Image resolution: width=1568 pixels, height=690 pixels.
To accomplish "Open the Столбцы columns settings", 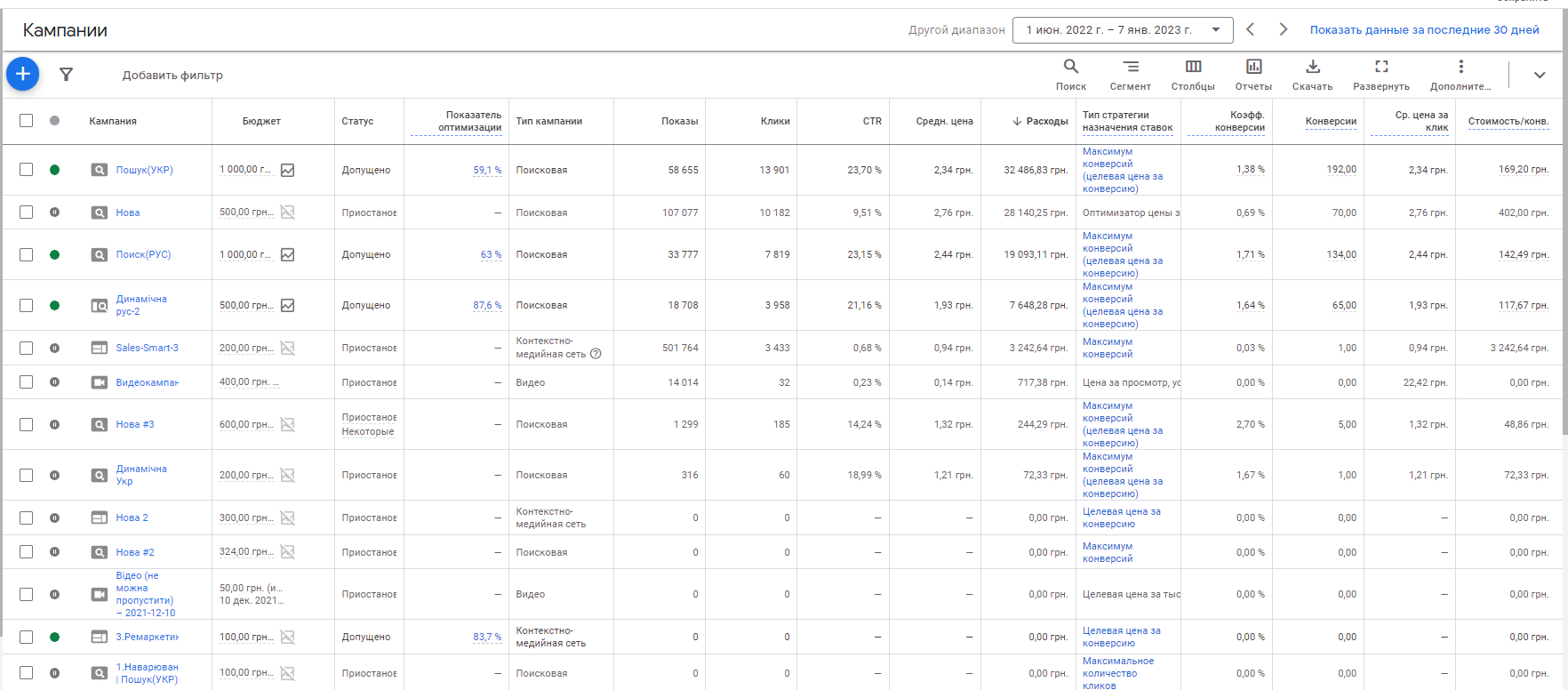I will tap(1193, 74).
